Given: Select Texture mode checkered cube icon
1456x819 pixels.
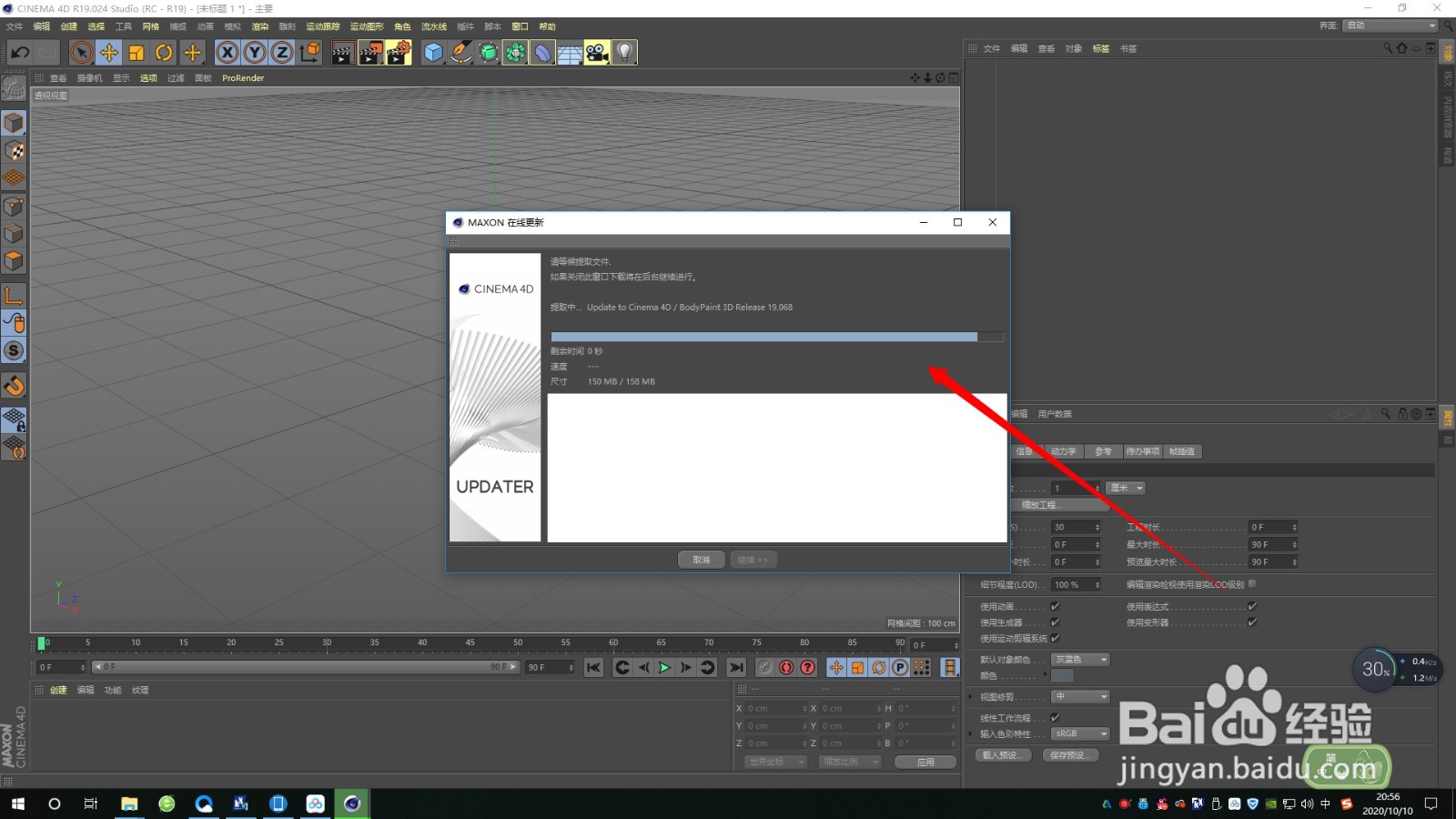Looking at the screenshot, I should coord(14,151).
